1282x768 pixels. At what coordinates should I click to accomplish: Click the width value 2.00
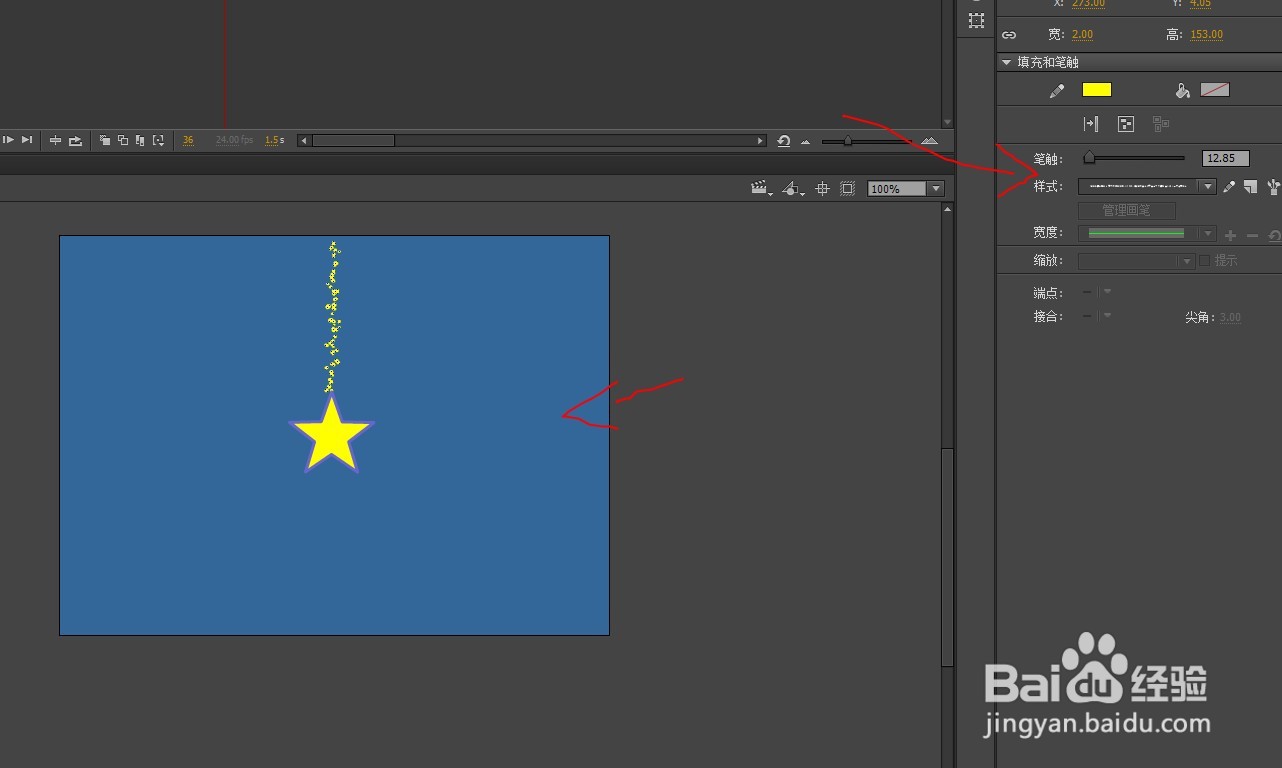point(1082,34)
